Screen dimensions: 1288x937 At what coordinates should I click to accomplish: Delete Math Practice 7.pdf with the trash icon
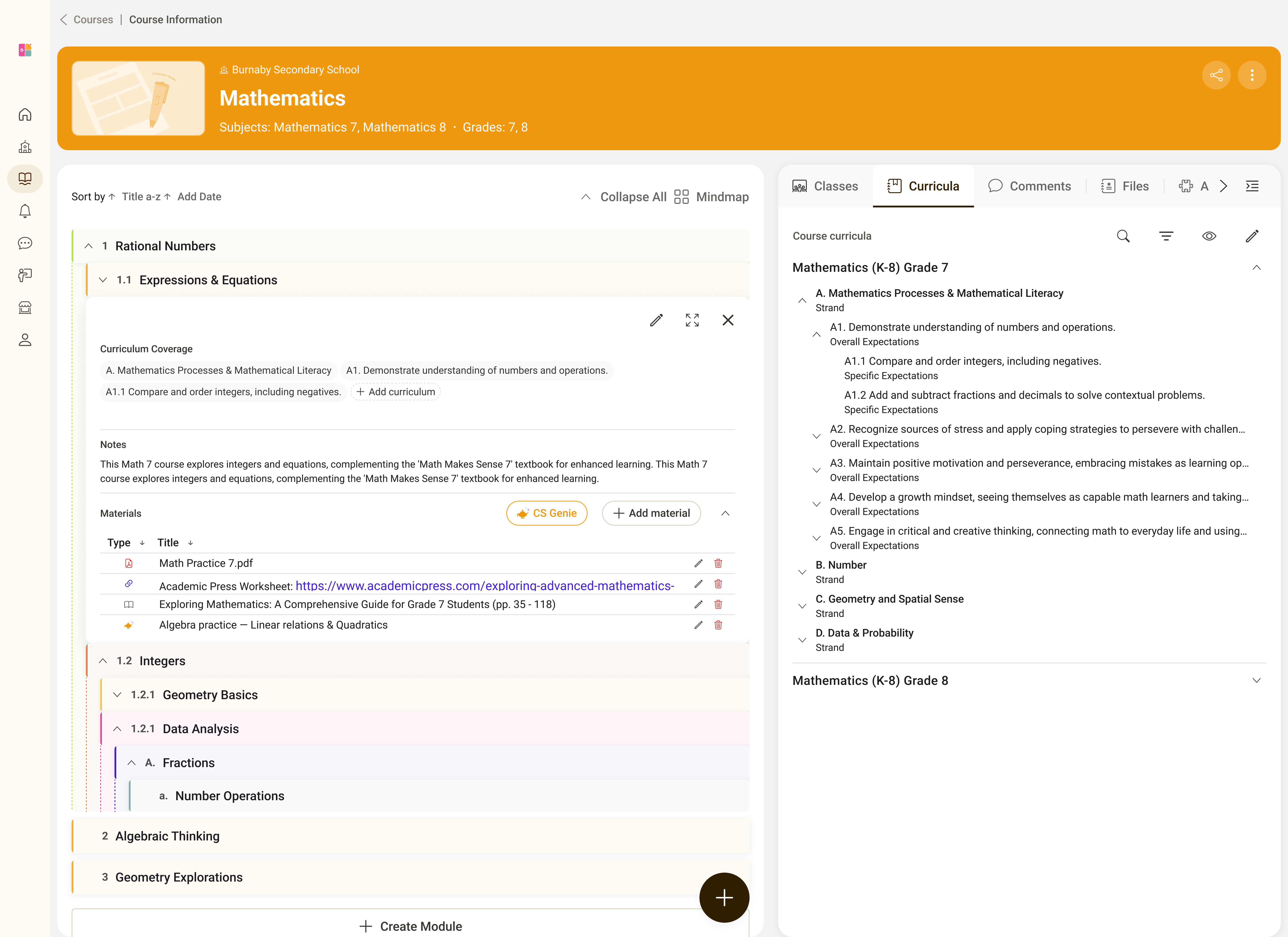pyautogui.click(x=718, y=563)
